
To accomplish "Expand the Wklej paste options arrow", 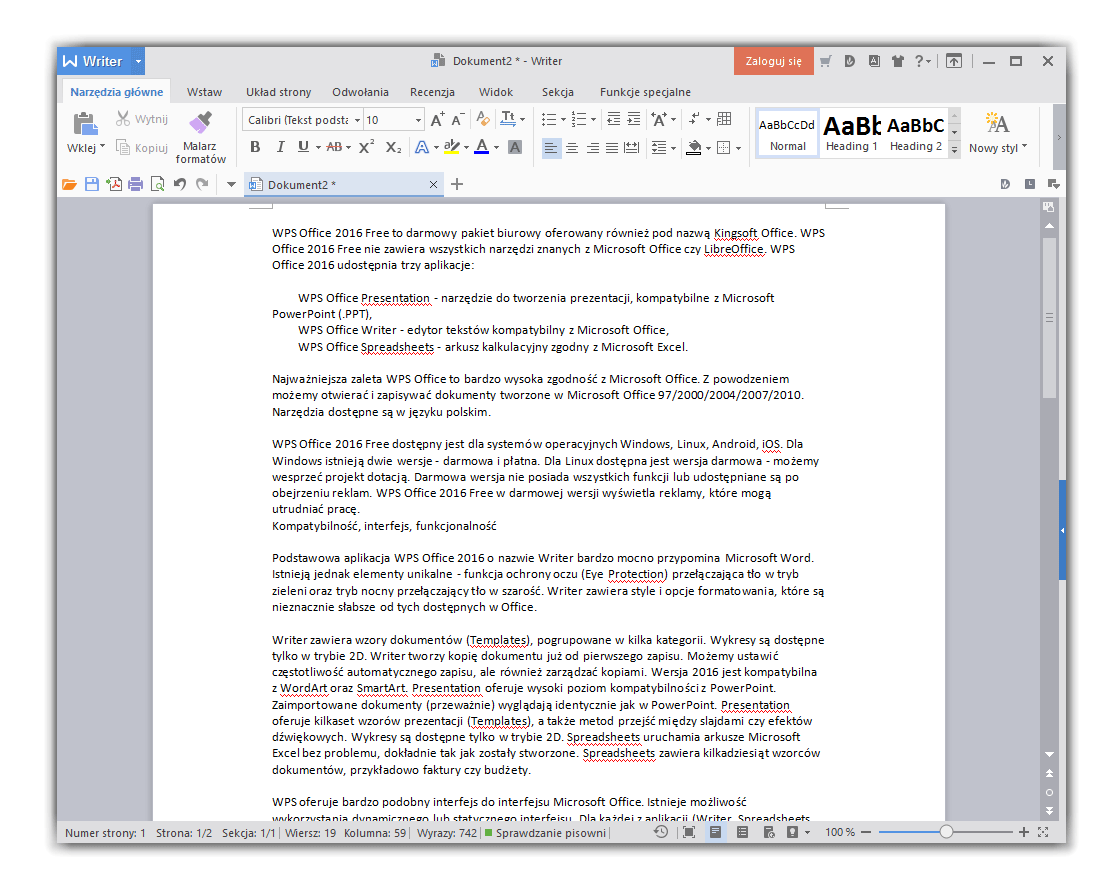I will (103, 147).
